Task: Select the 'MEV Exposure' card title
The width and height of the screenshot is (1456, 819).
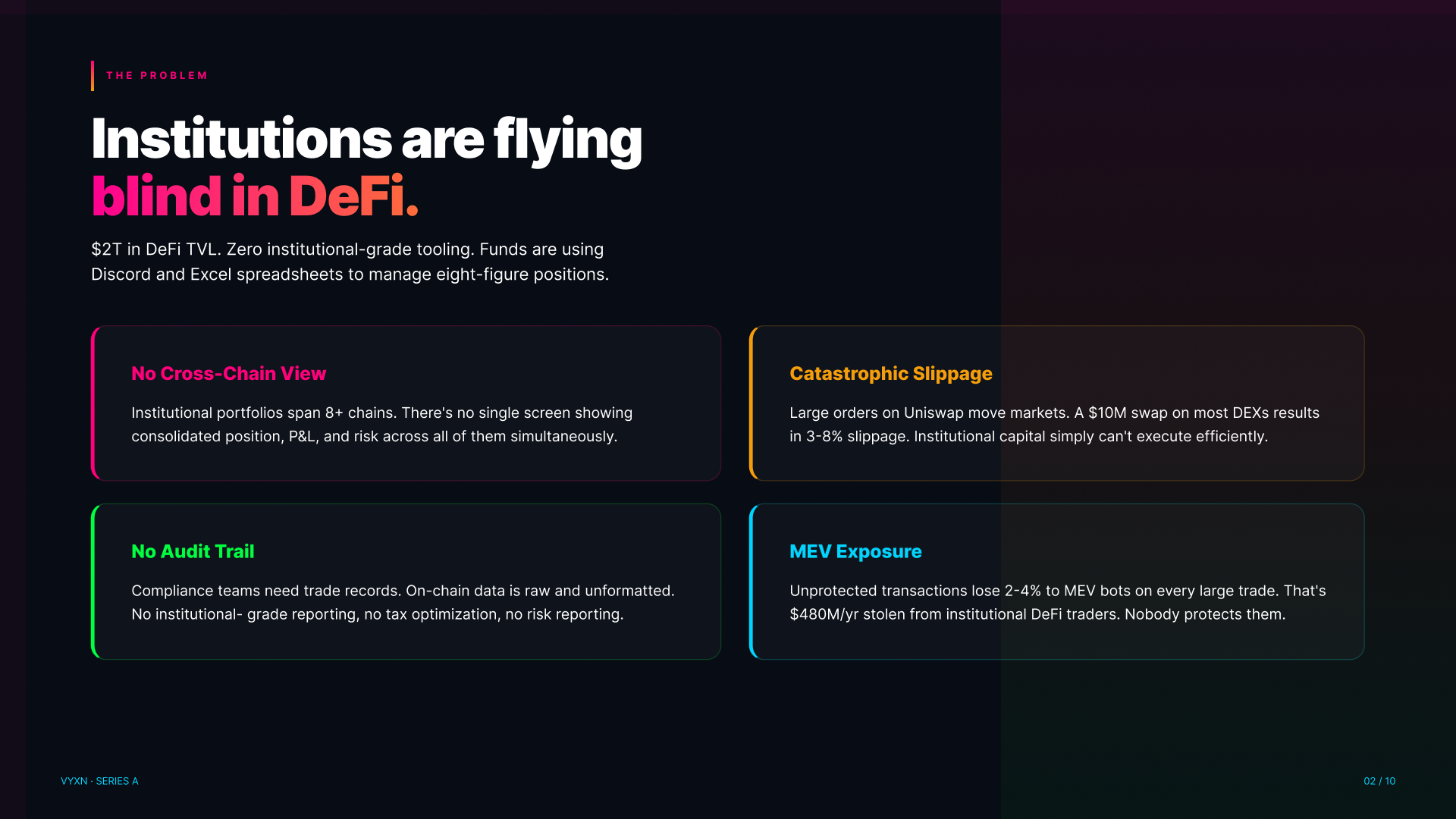Action: (x=855, y=551)
